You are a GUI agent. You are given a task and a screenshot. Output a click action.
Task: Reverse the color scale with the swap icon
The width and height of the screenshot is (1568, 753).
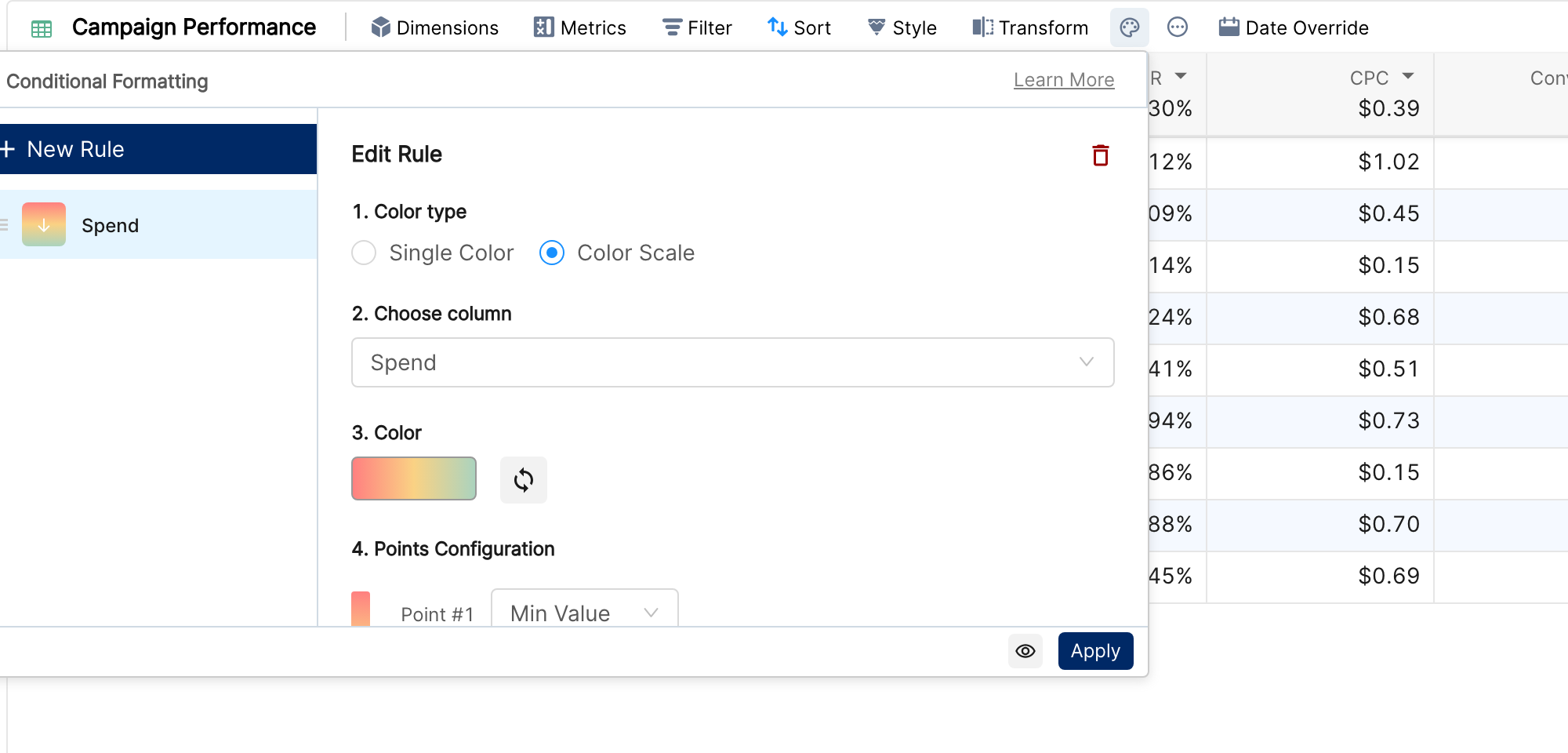pos(524,479)
